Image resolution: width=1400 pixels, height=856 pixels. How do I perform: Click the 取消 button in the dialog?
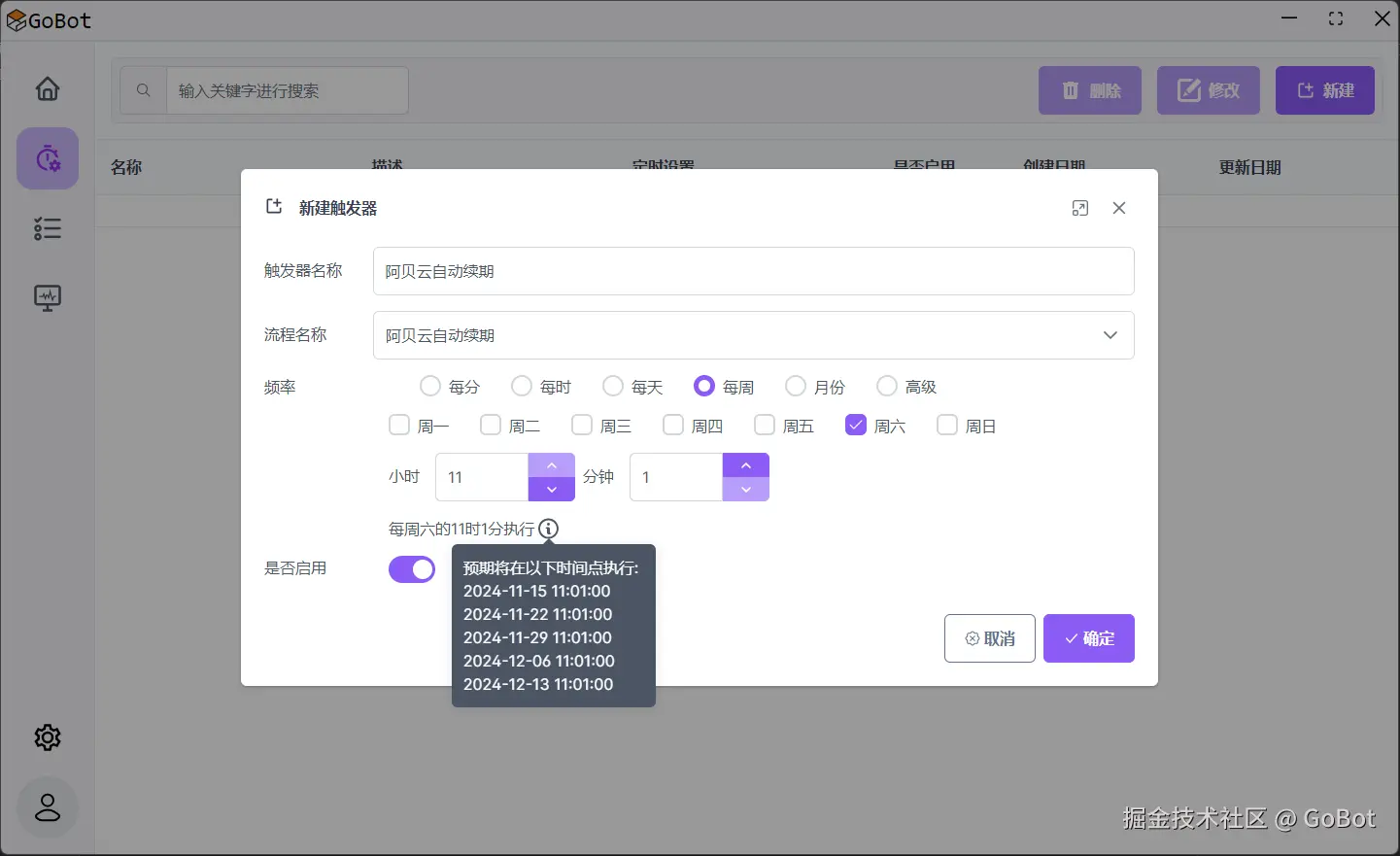989,638
